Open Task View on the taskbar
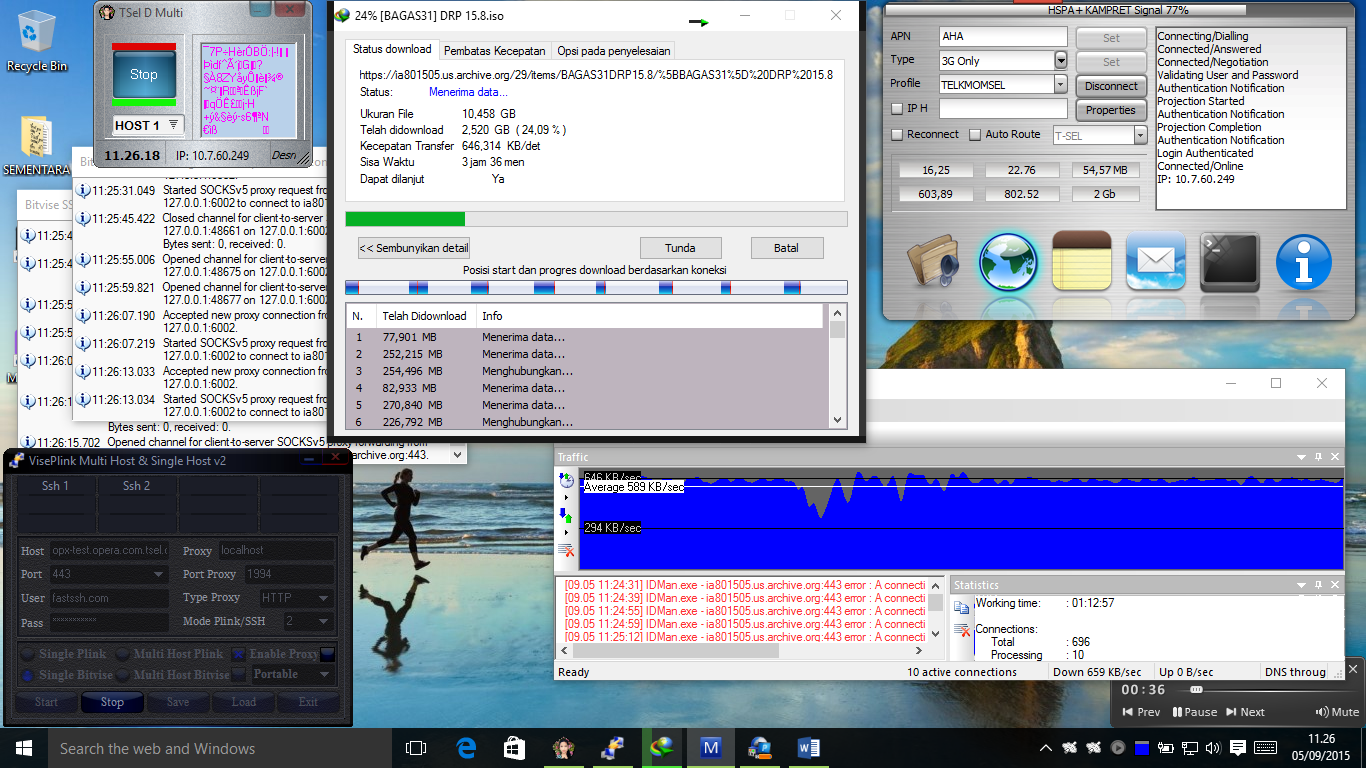 [x=416, y=748]
